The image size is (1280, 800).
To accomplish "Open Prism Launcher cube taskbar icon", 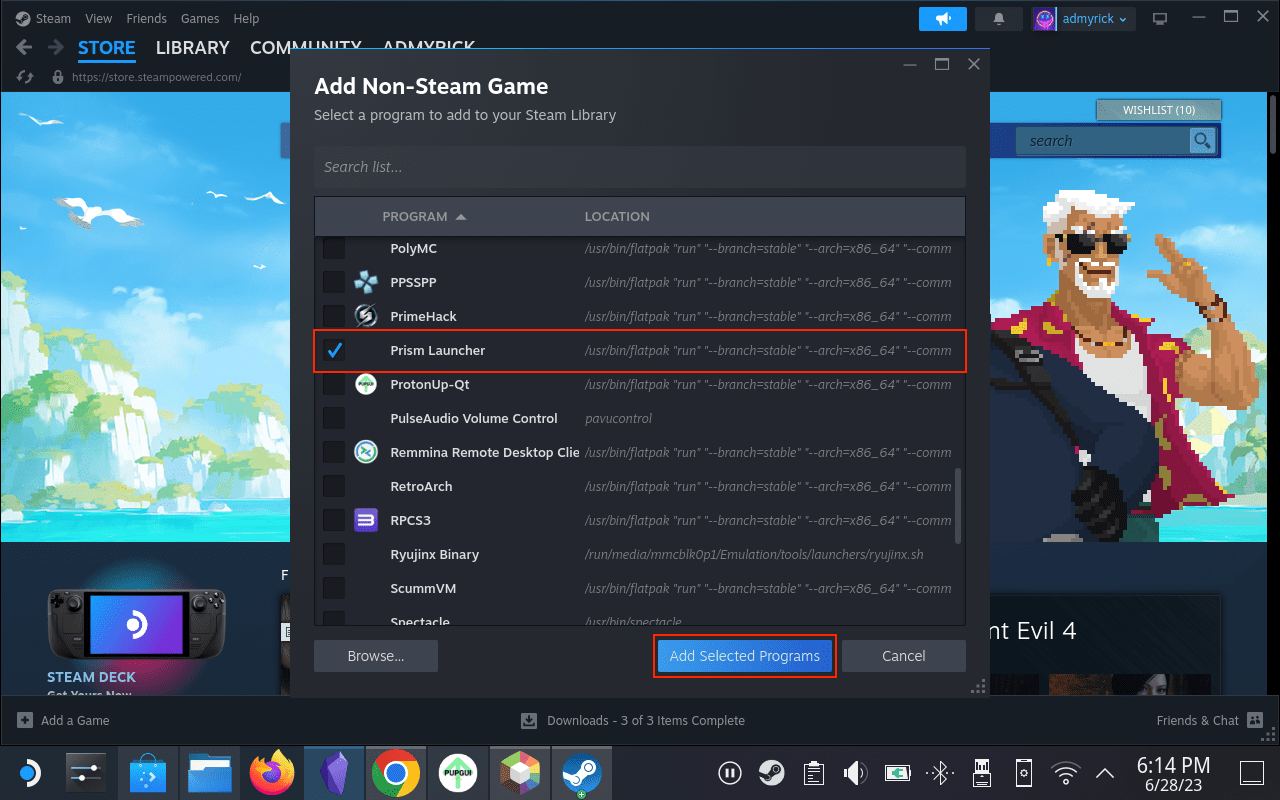I will point(519,773).
